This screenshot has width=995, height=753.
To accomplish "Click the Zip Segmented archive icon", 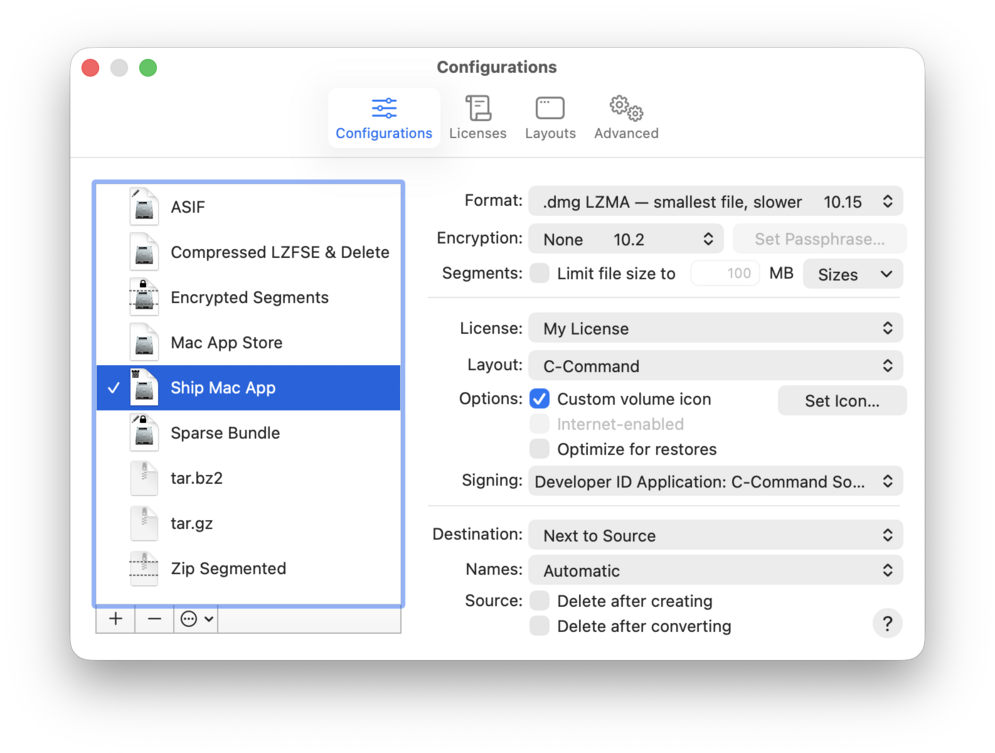I will [144, 568].
